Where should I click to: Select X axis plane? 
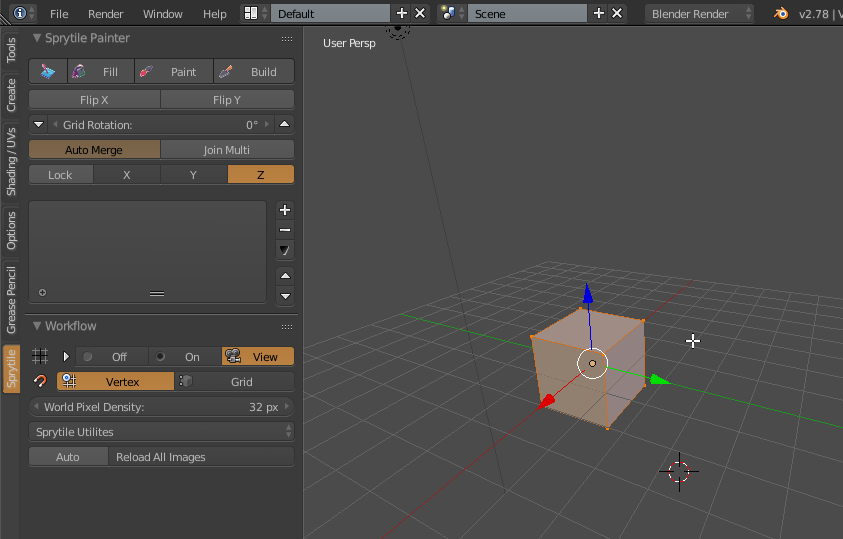pos(127,175)
